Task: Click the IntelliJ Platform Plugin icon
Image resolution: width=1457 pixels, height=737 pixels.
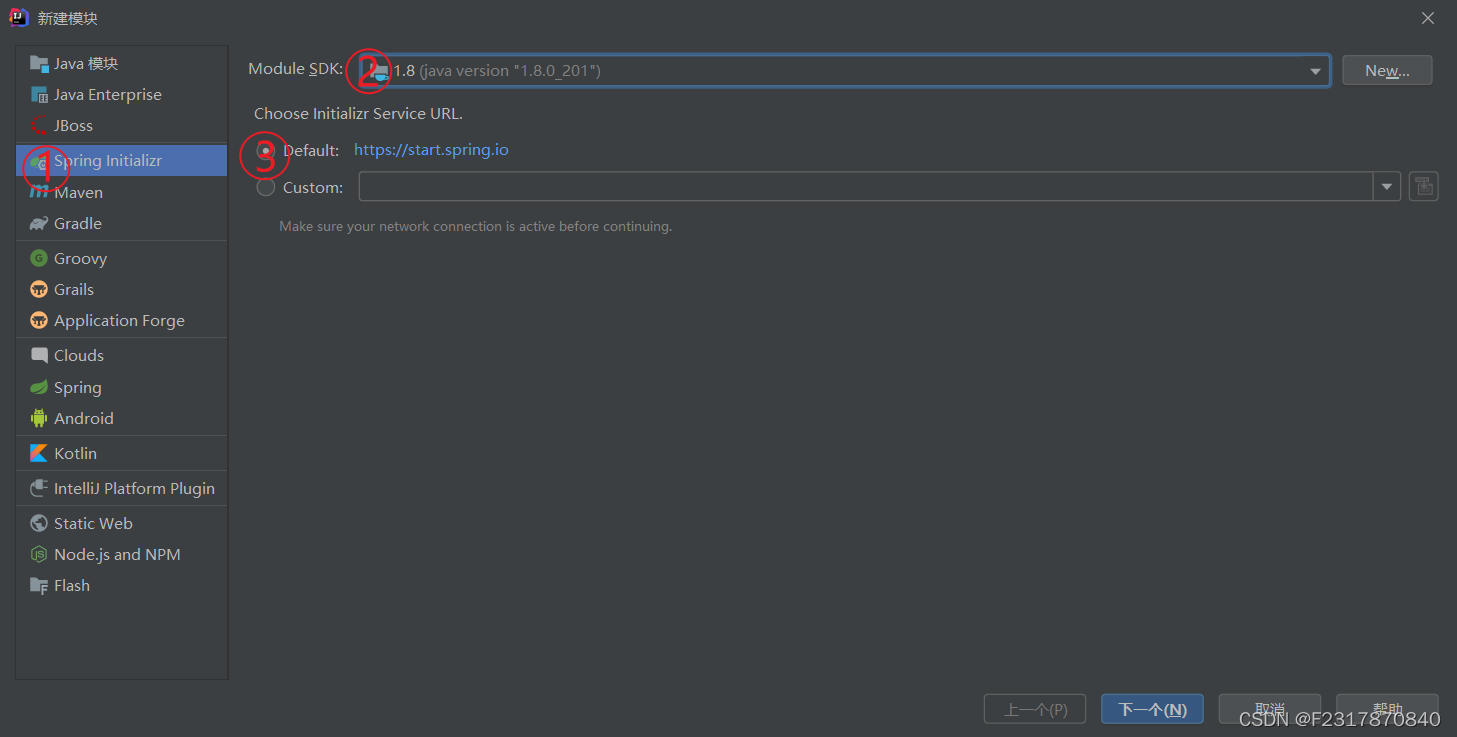Action: [39, 488]
